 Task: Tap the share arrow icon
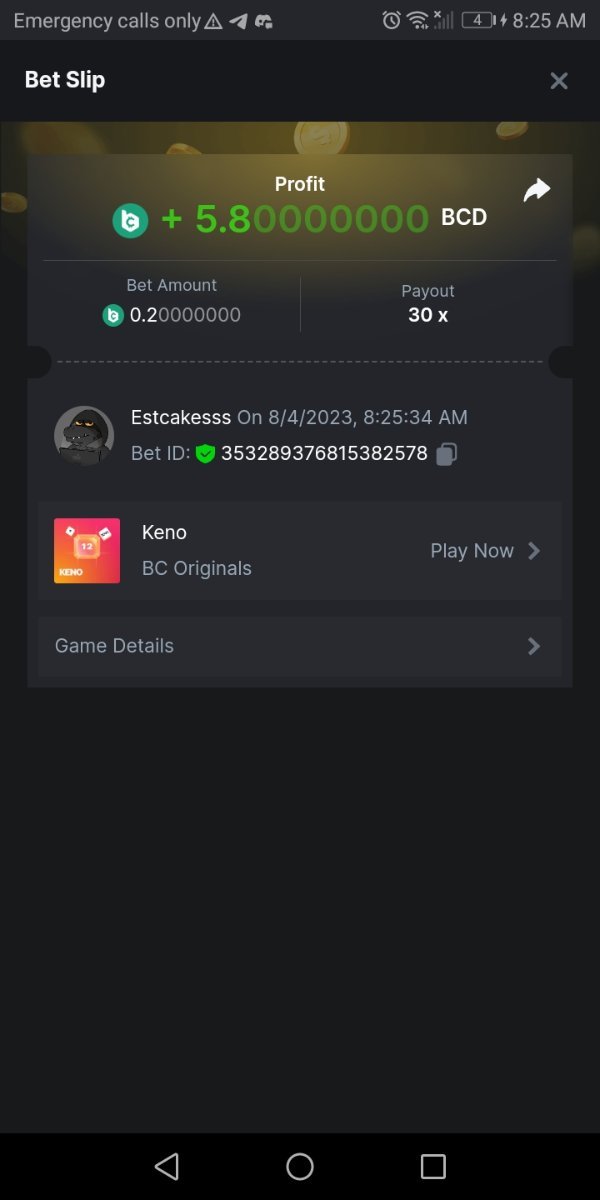537,190
